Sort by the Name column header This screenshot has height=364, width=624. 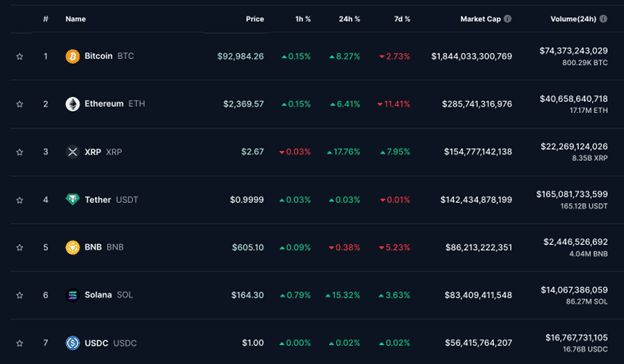76,19
